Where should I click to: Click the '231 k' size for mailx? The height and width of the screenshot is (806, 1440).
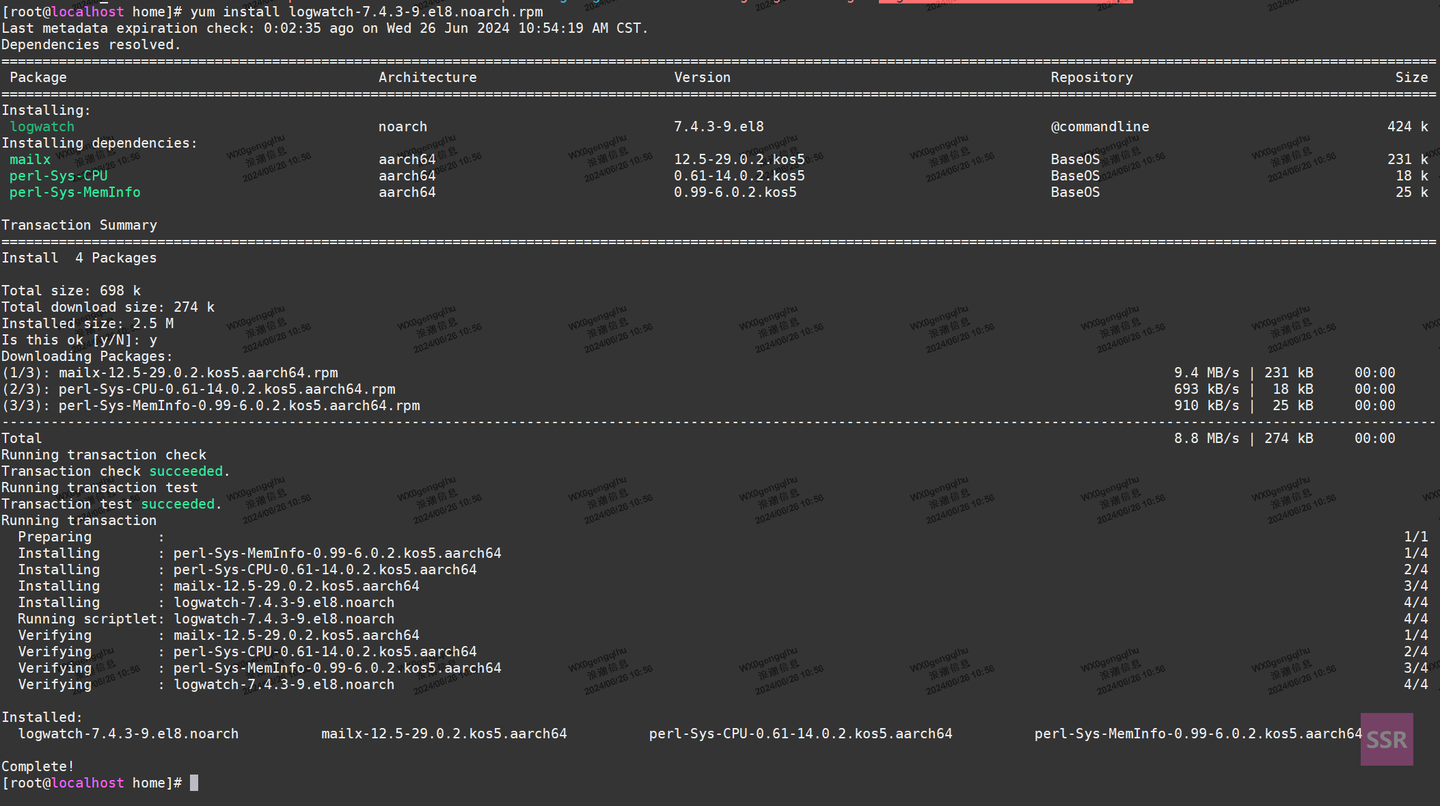click(1408, 159)
